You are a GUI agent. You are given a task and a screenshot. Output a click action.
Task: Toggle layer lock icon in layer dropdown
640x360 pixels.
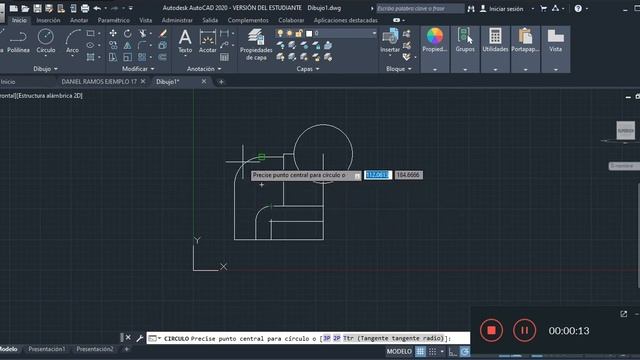[x=299, y=33]
